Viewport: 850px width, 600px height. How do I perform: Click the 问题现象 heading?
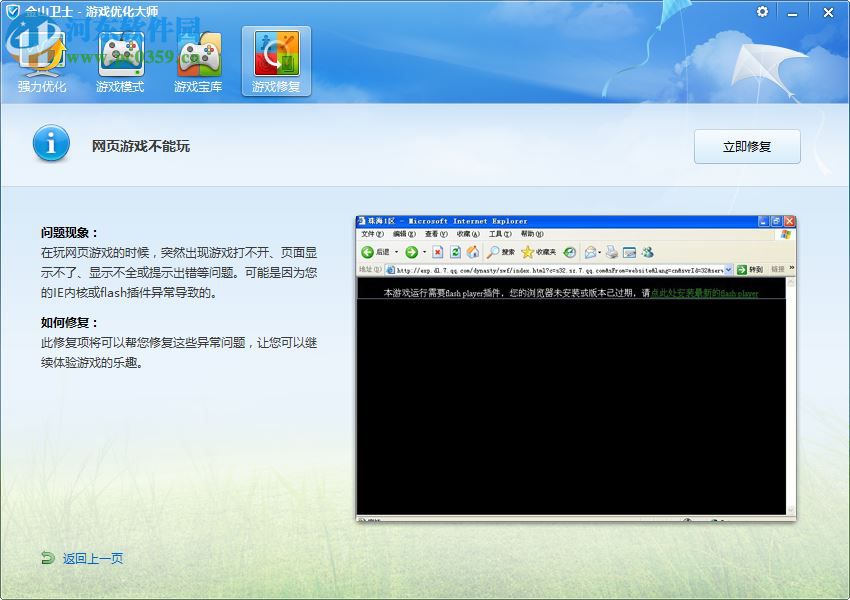point(69,233)
